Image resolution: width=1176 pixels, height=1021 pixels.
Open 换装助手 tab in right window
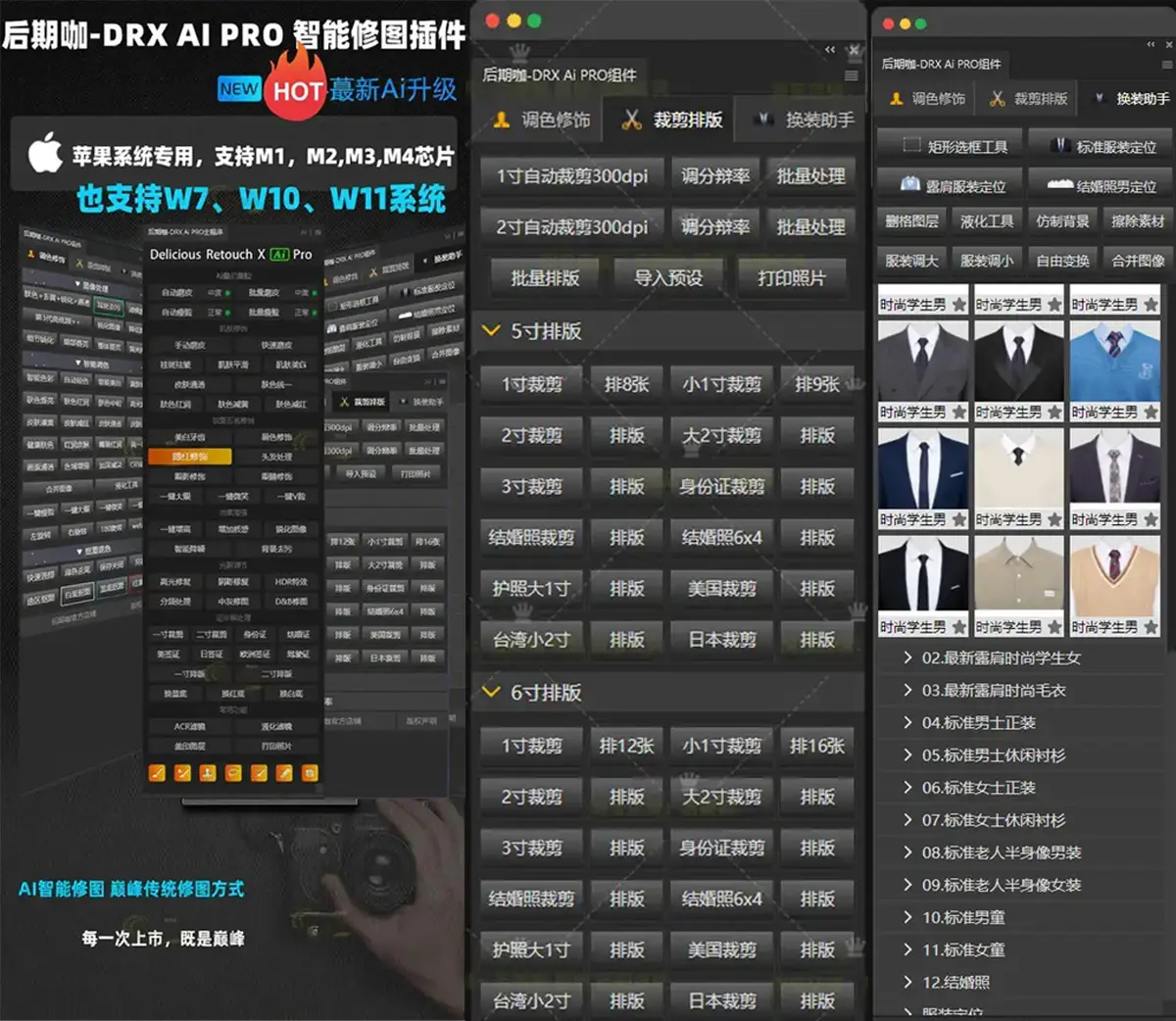[1130, 98]
